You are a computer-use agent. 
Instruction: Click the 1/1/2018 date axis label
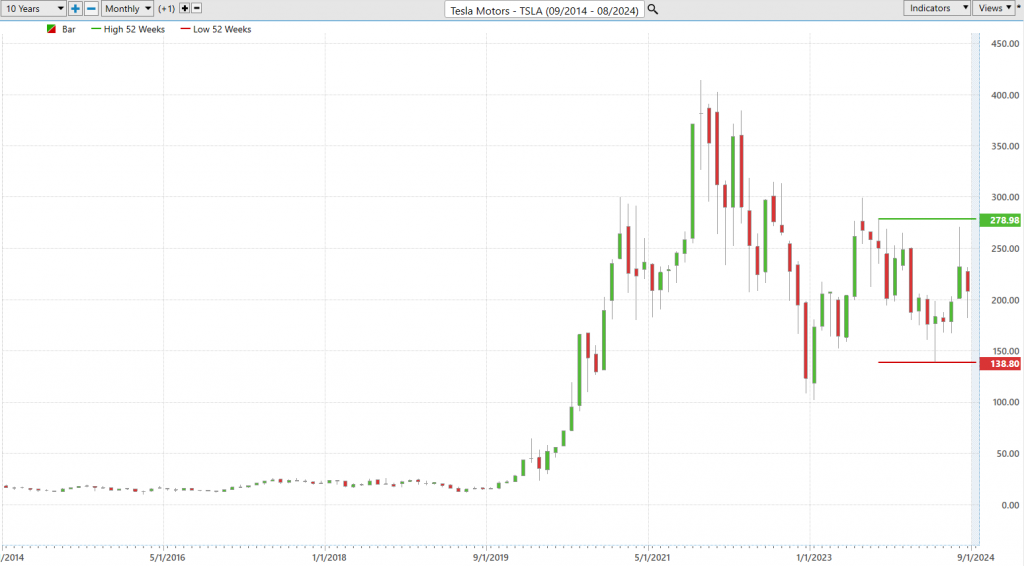[329, 558]
